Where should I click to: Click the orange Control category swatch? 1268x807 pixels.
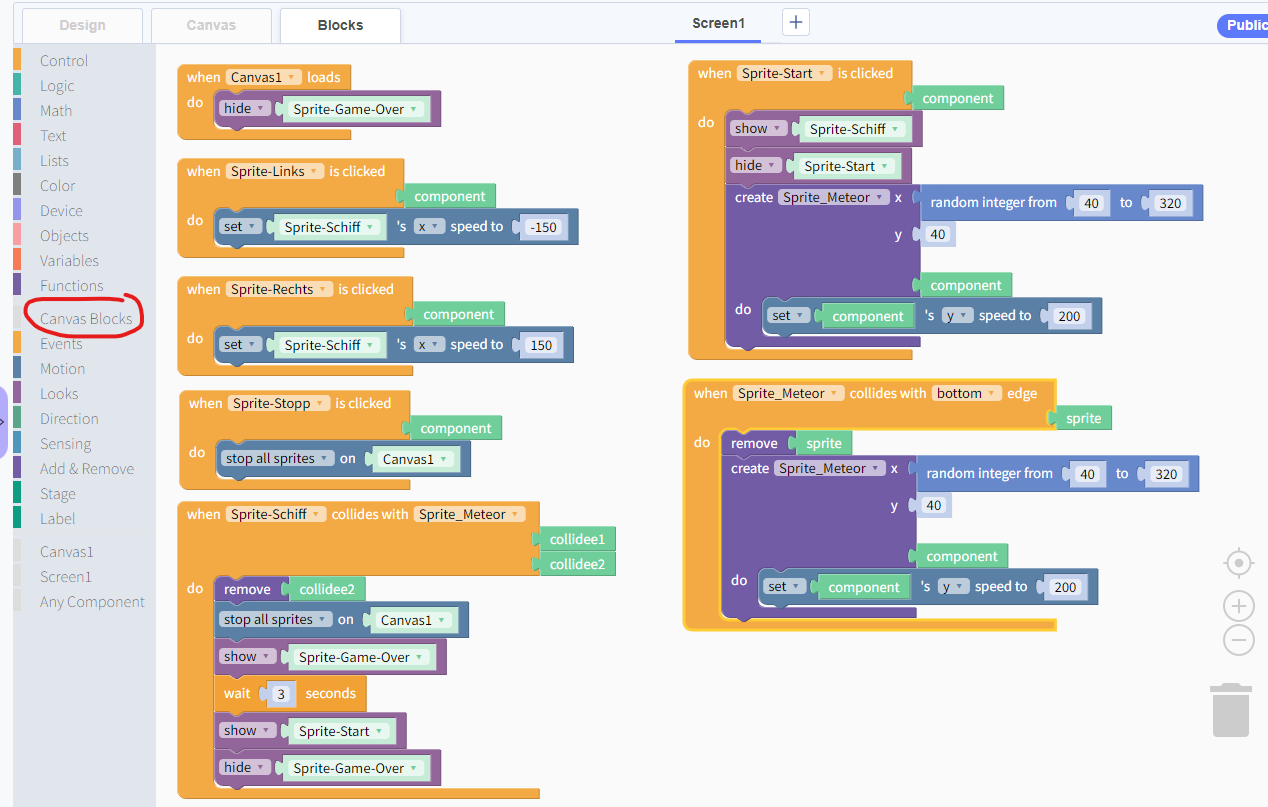17,60
